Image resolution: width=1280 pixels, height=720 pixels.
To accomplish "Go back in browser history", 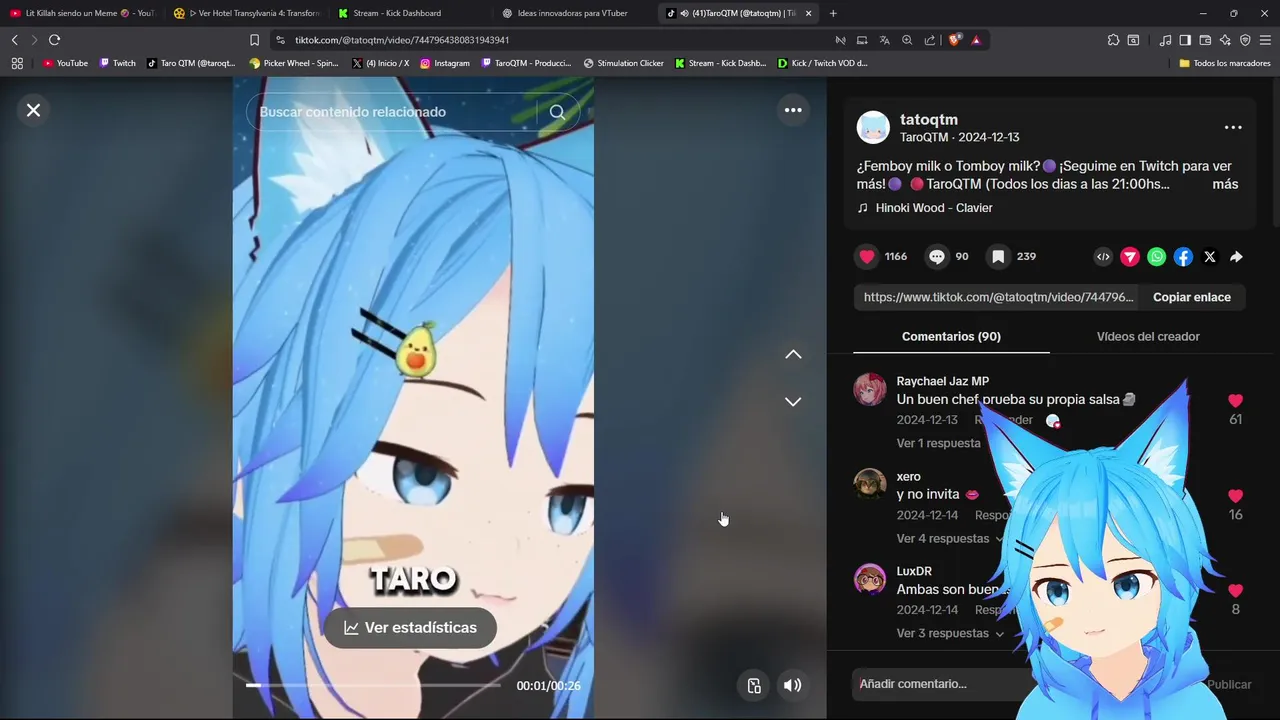I will tap(15, 40).
